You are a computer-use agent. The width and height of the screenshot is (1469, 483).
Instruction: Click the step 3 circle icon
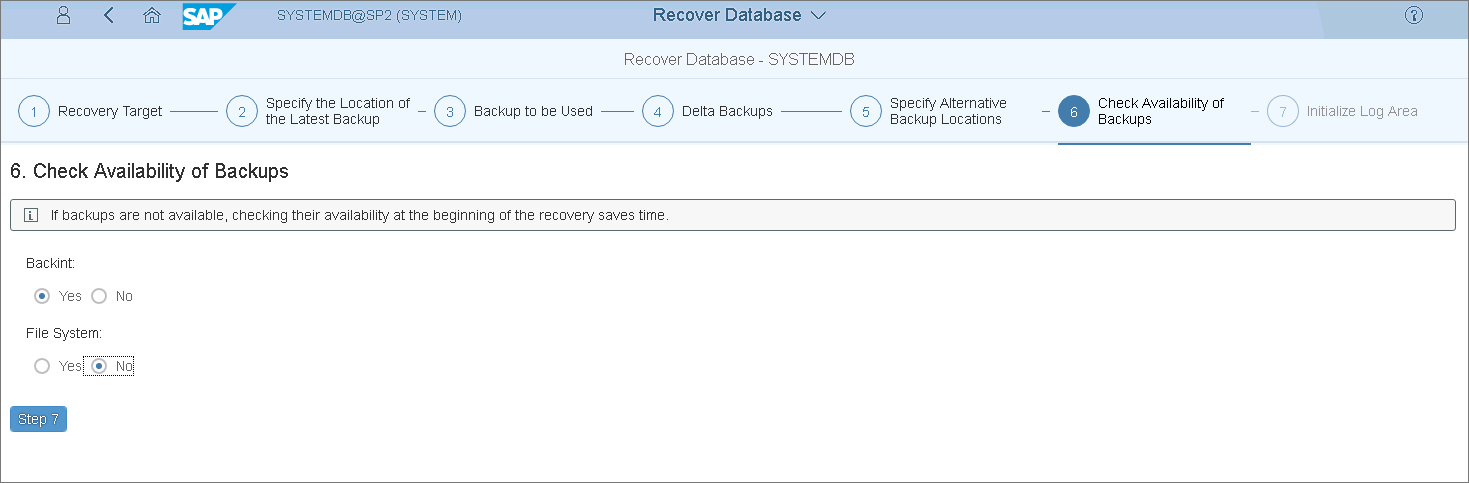pos(450,111)
